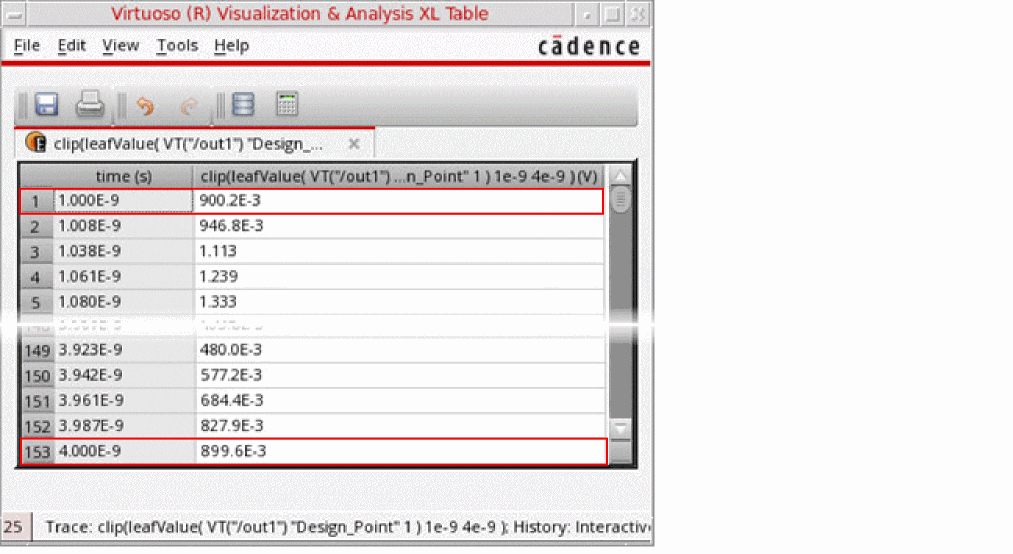Click the scrollbar down arrow
The width and height of the screenshot is (1013, 554).
click(x=620, y=428)
